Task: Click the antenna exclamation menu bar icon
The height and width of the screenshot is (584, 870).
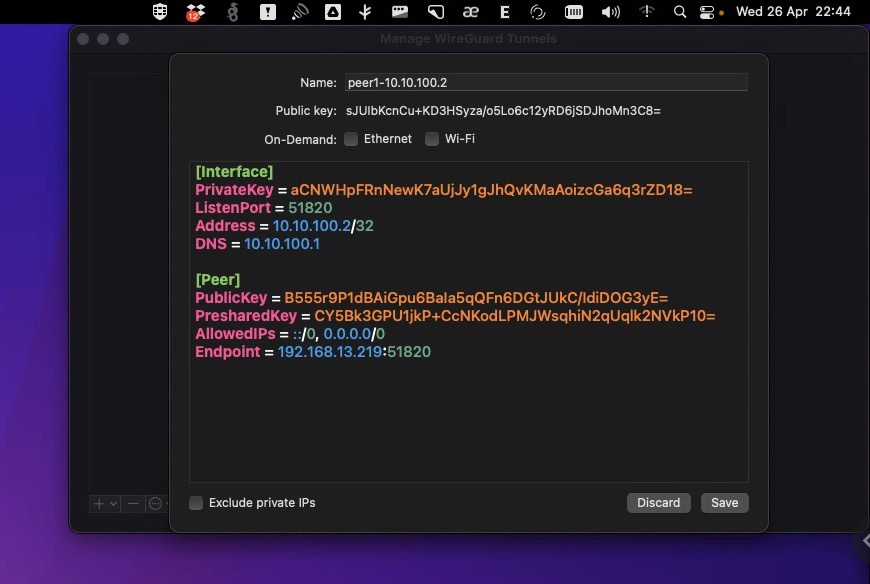Action: point(646,11)
